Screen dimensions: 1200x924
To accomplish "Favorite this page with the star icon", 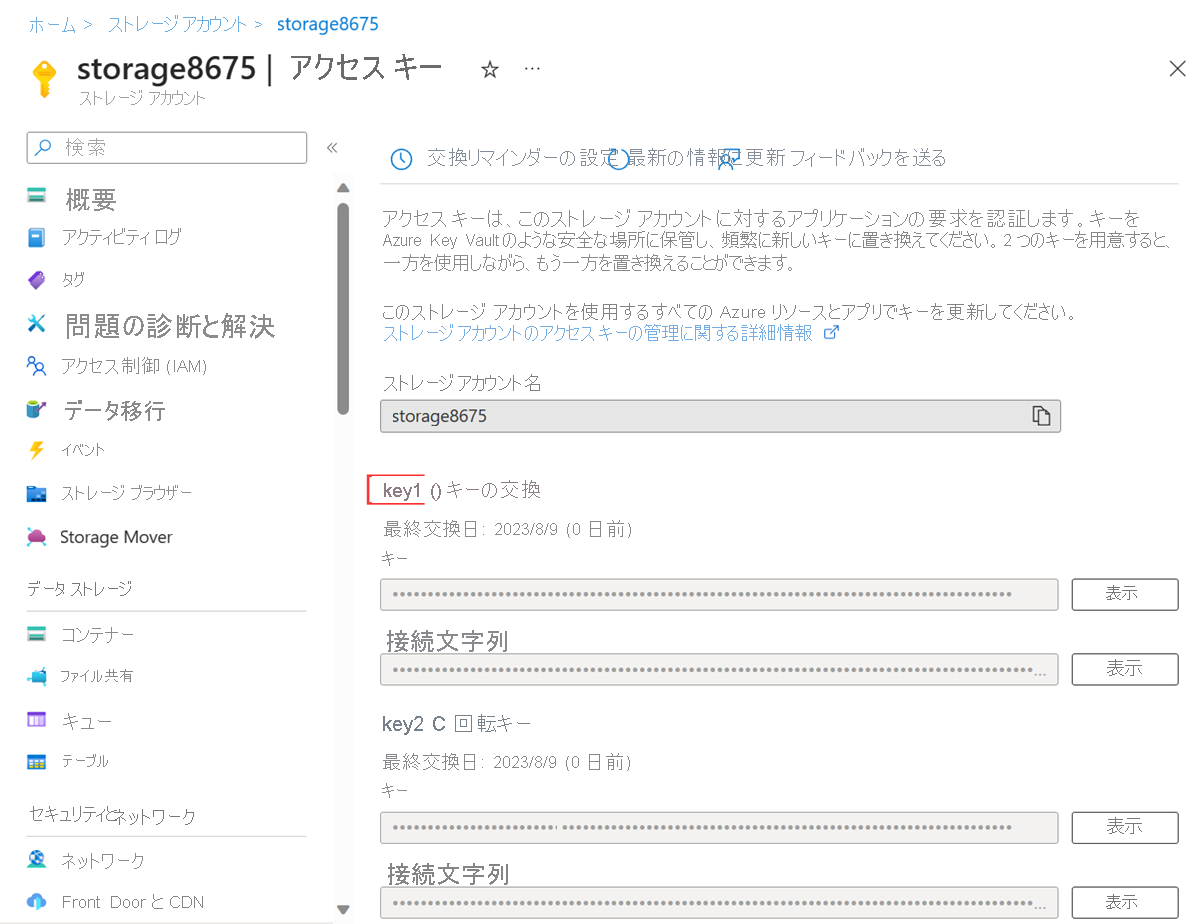I will (x=490, y=69).
